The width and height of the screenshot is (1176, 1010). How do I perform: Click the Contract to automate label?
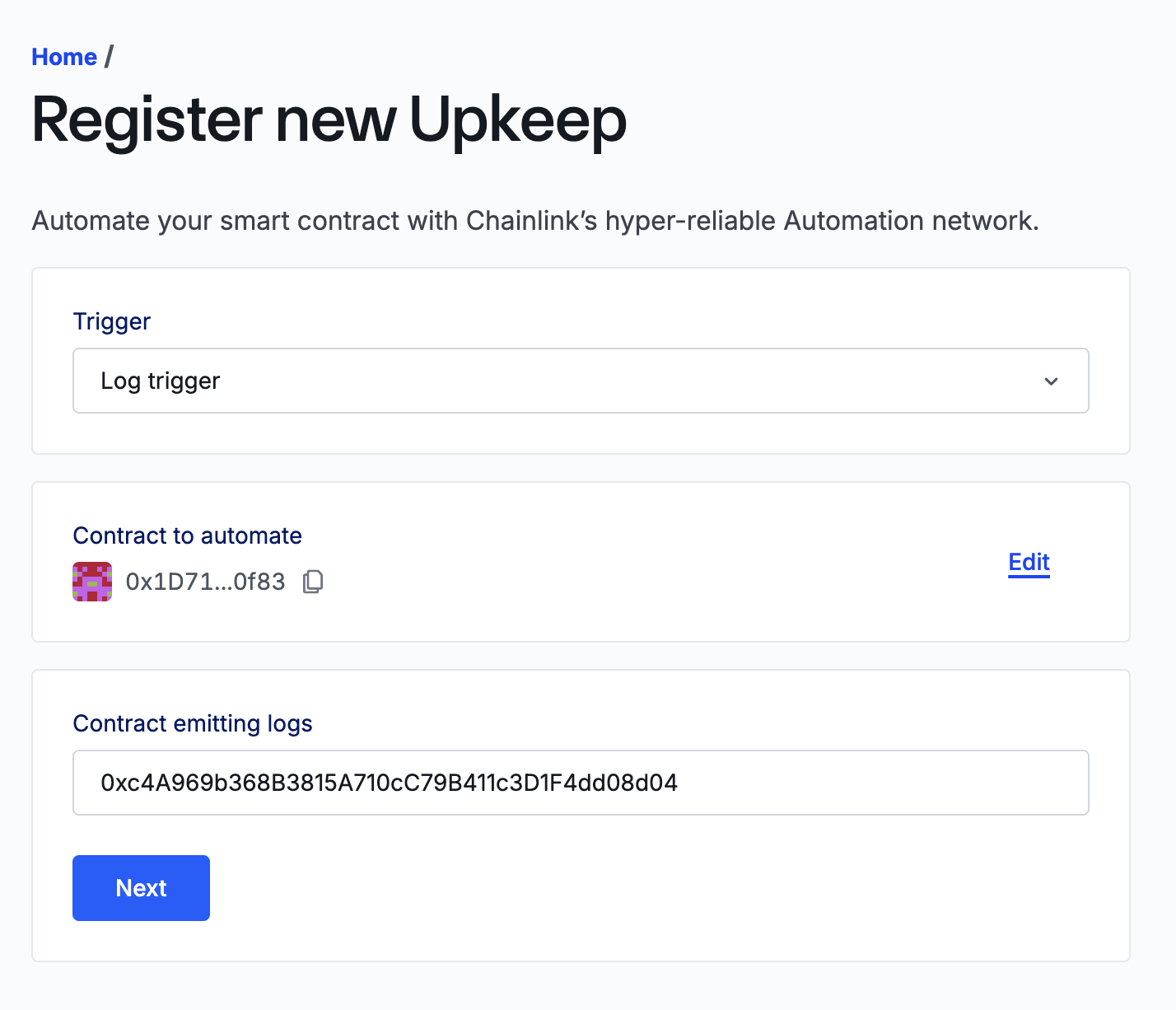pos(187,535)
